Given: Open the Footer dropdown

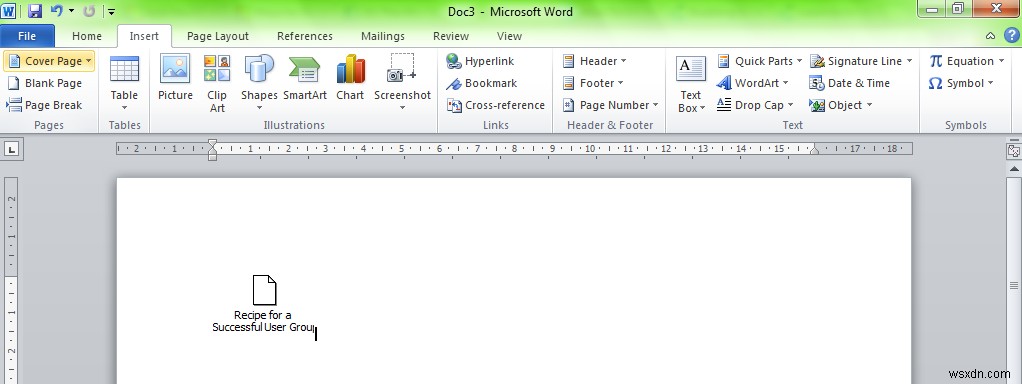Looking at the screenshot, I should pos(592,83).
